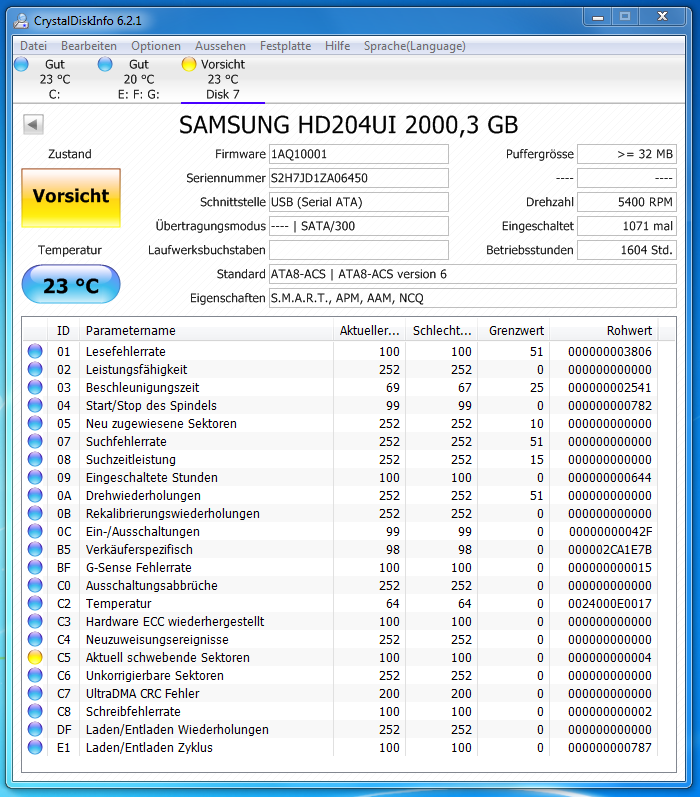Open the Sprache(Language) menu
This screenshot has width=700, height=797.
click(414, 46)
